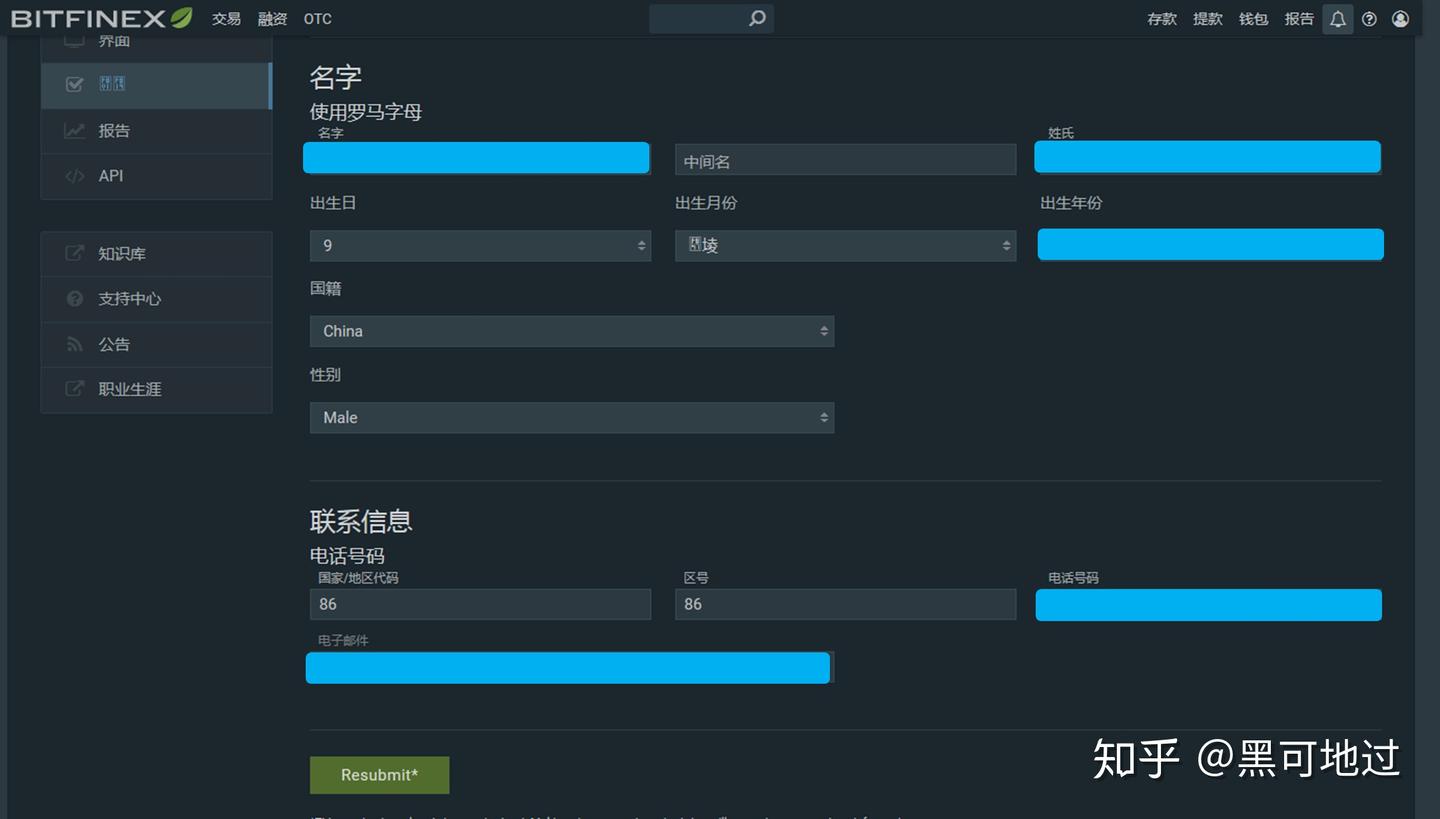This screenshot has height=819, width=1440.
Task: Select the 交易 menu item
Action: [x=226, y=18]
